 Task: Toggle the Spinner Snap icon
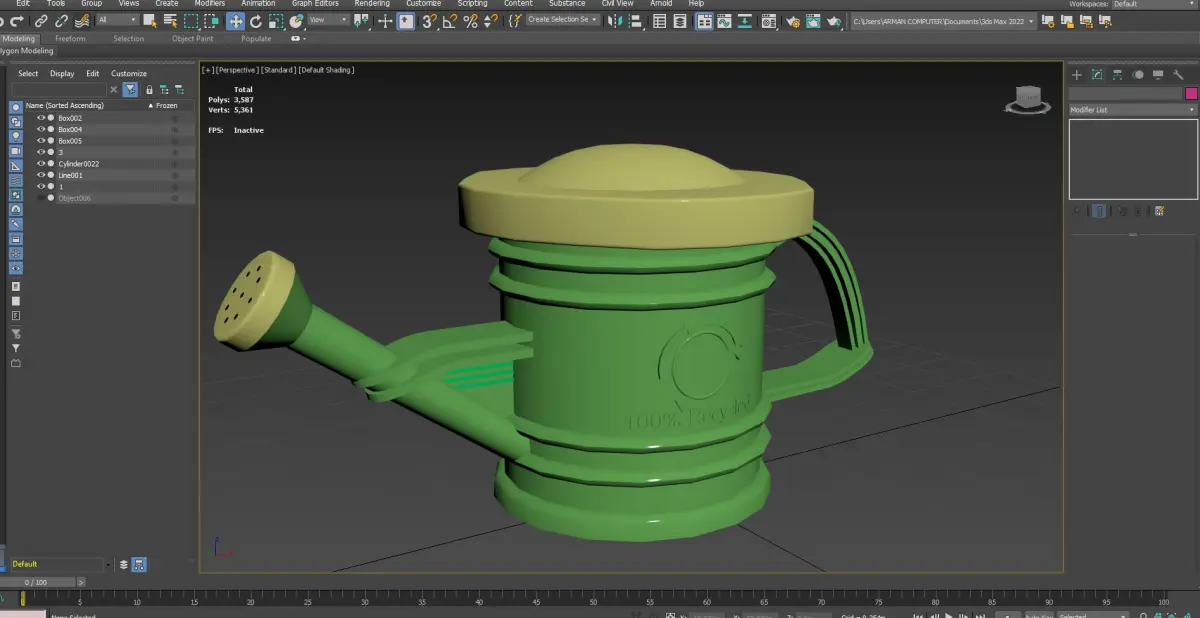click(490, 20)
